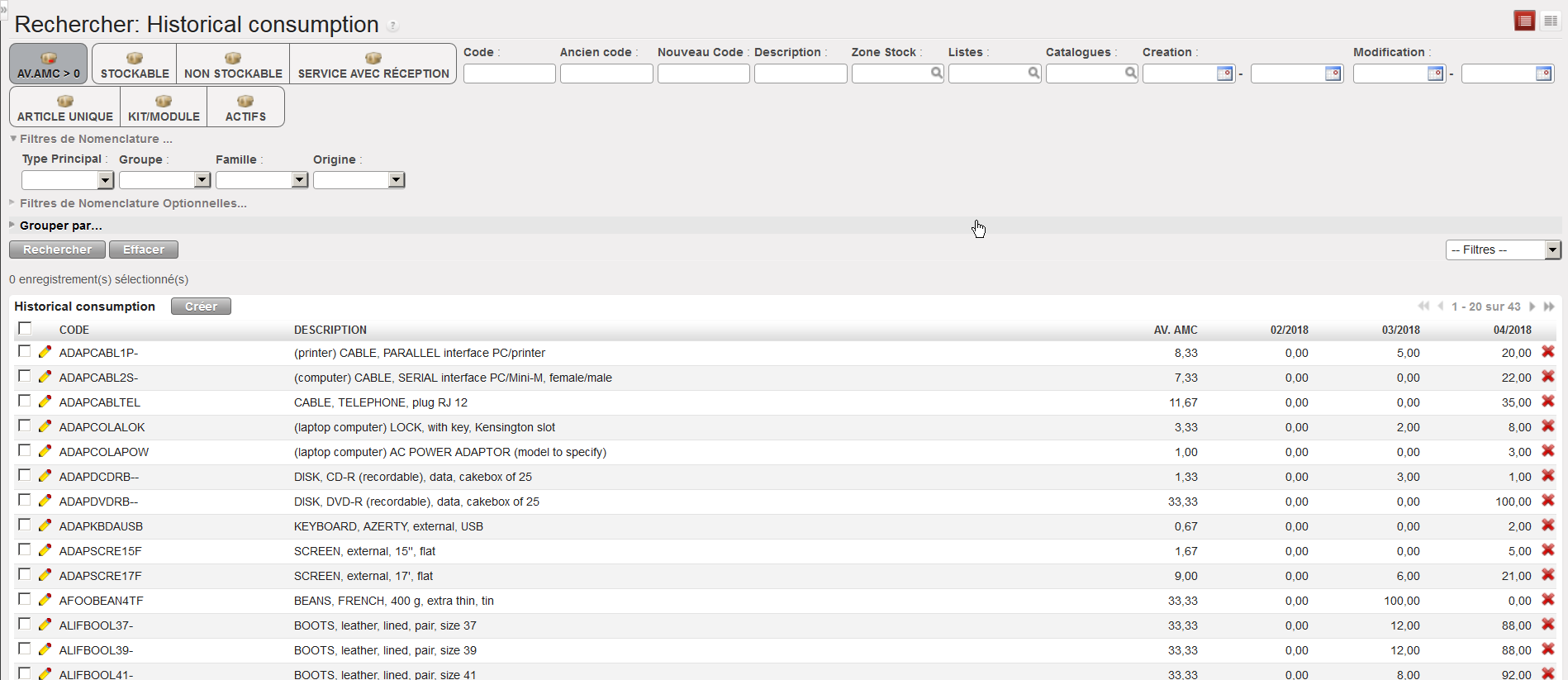The image size is (1568, 680).
Task: Select the STOCKABLE filter tab
Action: [x=135, y=64]
